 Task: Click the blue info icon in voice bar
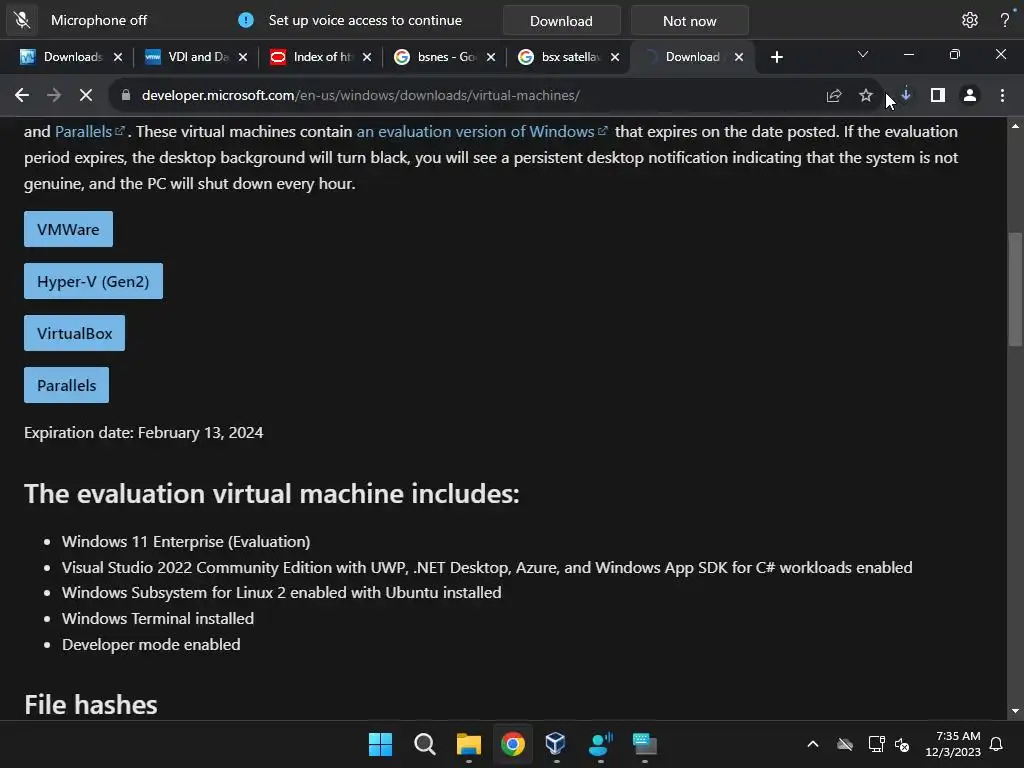pos(246,20)
